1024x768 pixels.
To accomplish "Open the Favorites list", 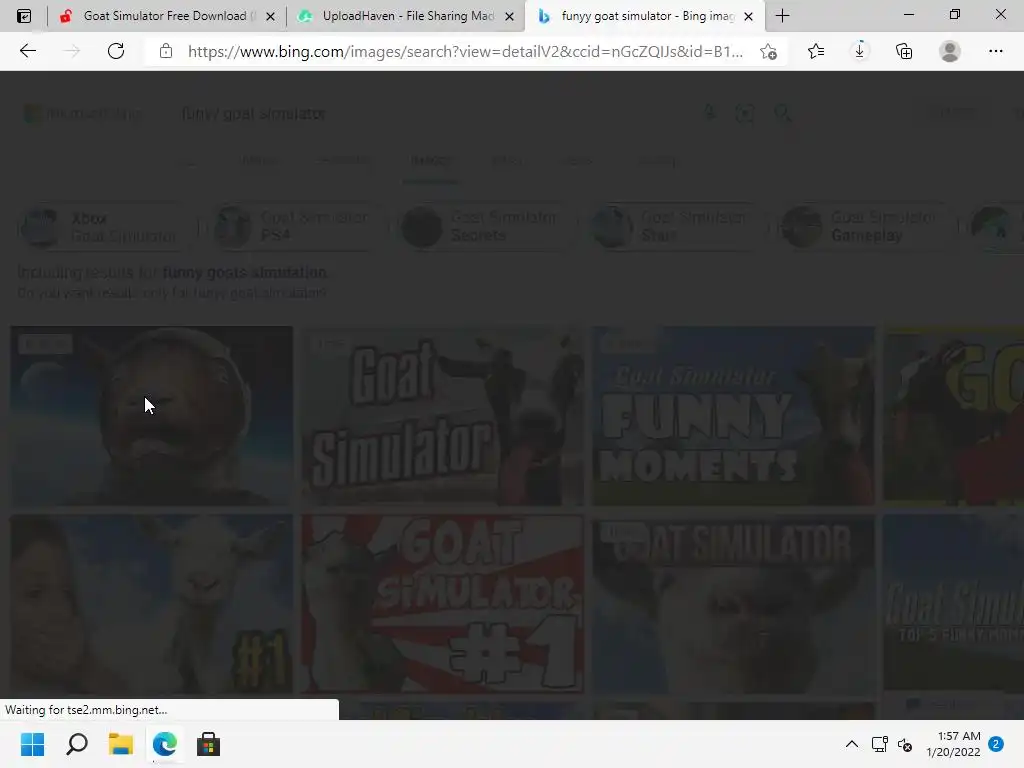I will click(x=816, y=51).
